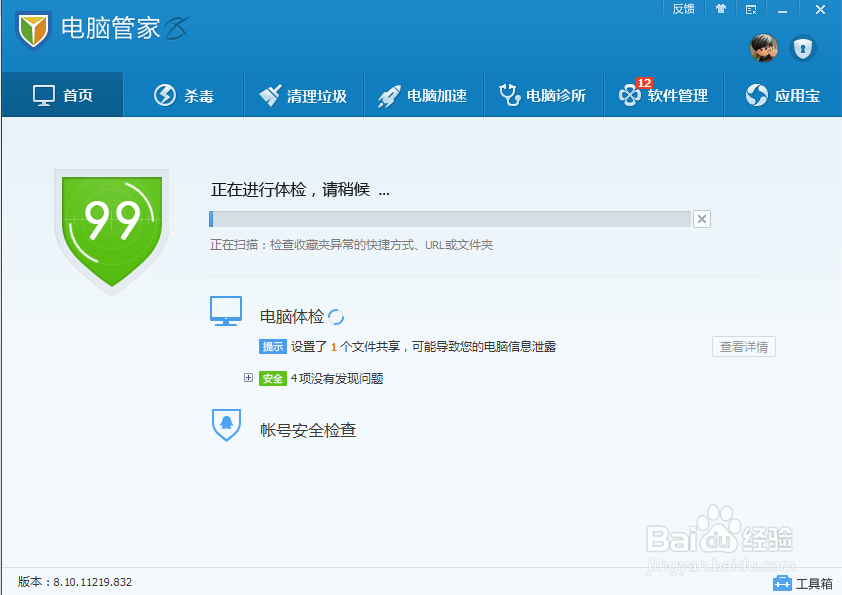Switch to the 杀毒 antivirus tab
The height and width of the screenshot is (595, 842).
pyautogui.click(x=184, y=95)
